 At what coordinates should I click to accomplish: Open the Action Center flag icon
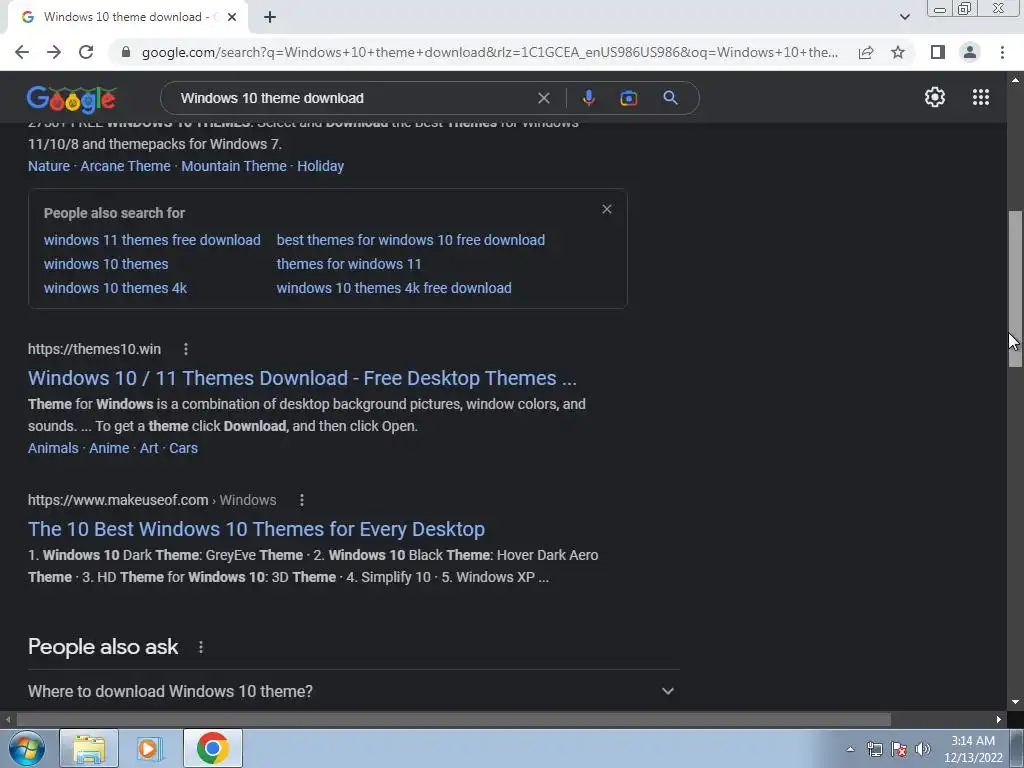pyautogui.click(x=899, y=749)
